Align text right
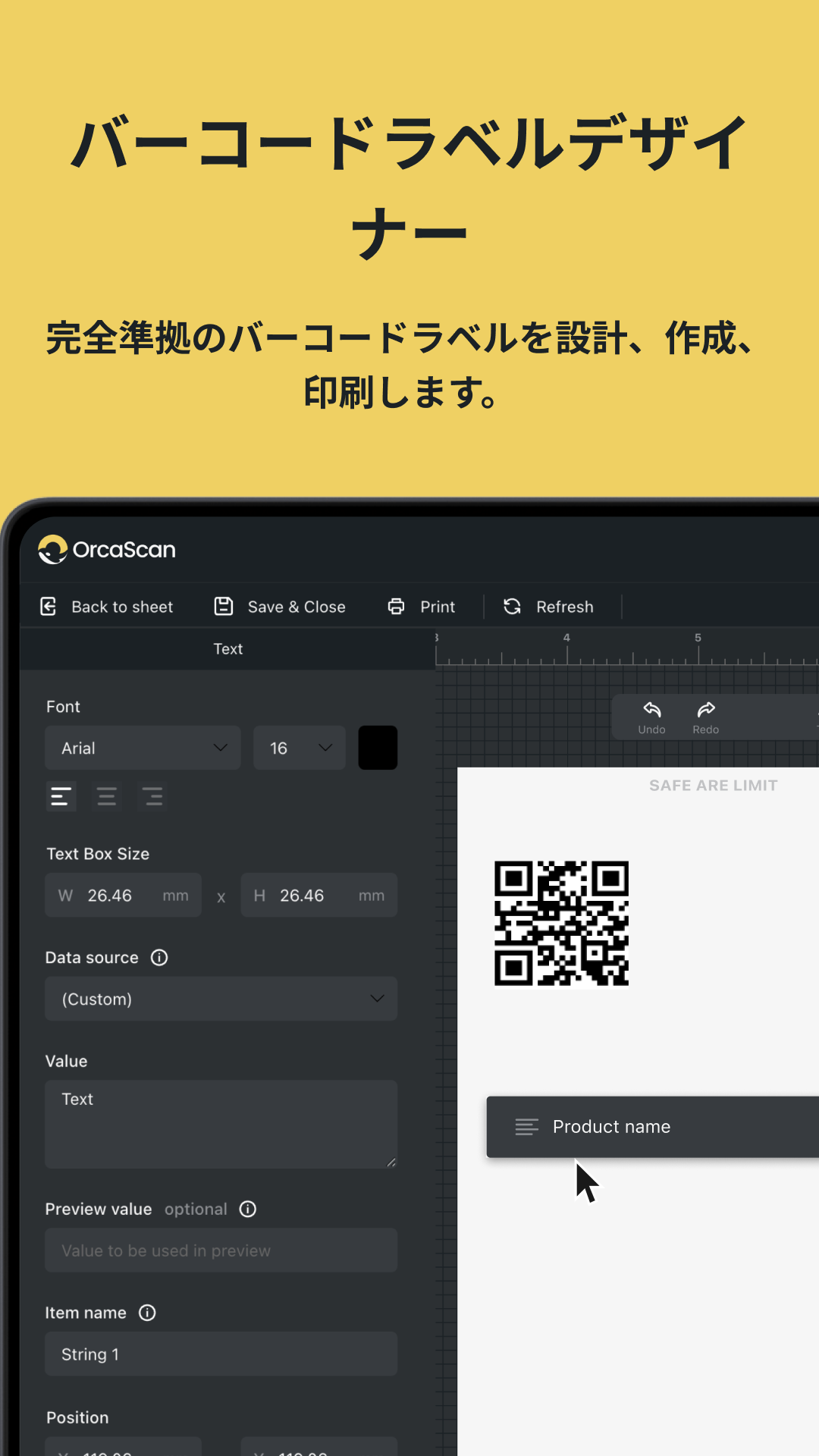 pyautogui.click(x=152, y=796)
